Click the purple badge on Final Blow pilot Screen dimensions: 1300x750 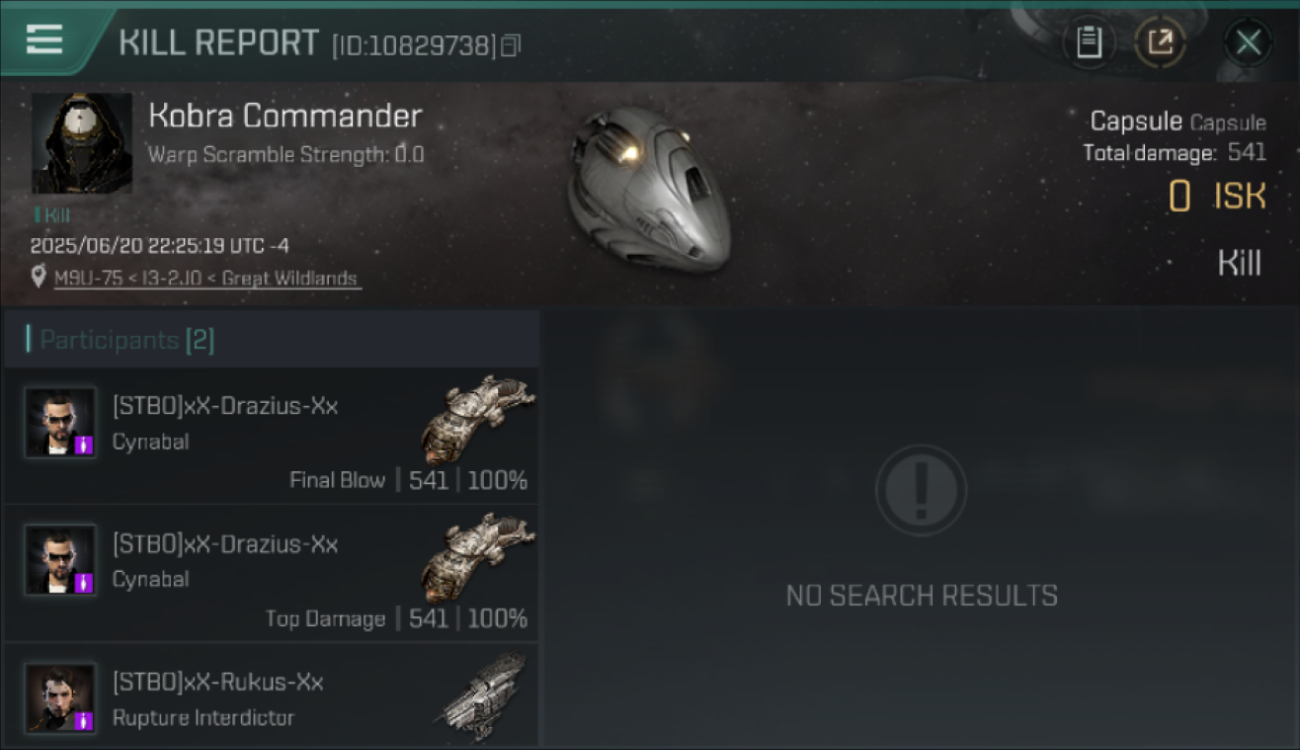[x=84, y=446]
